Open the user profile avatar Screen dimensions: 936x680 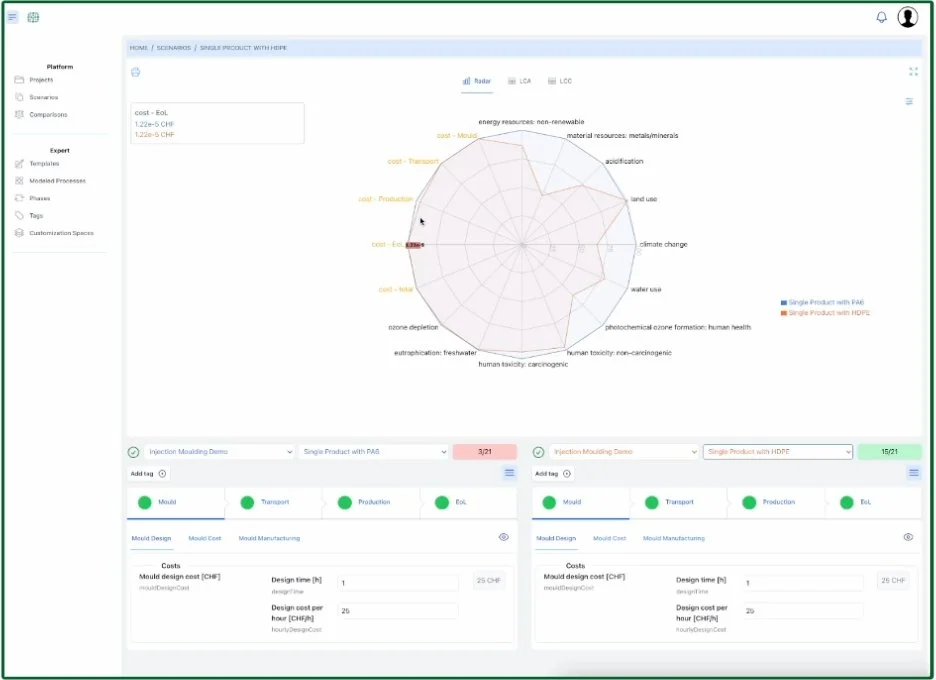click(907, 17)
